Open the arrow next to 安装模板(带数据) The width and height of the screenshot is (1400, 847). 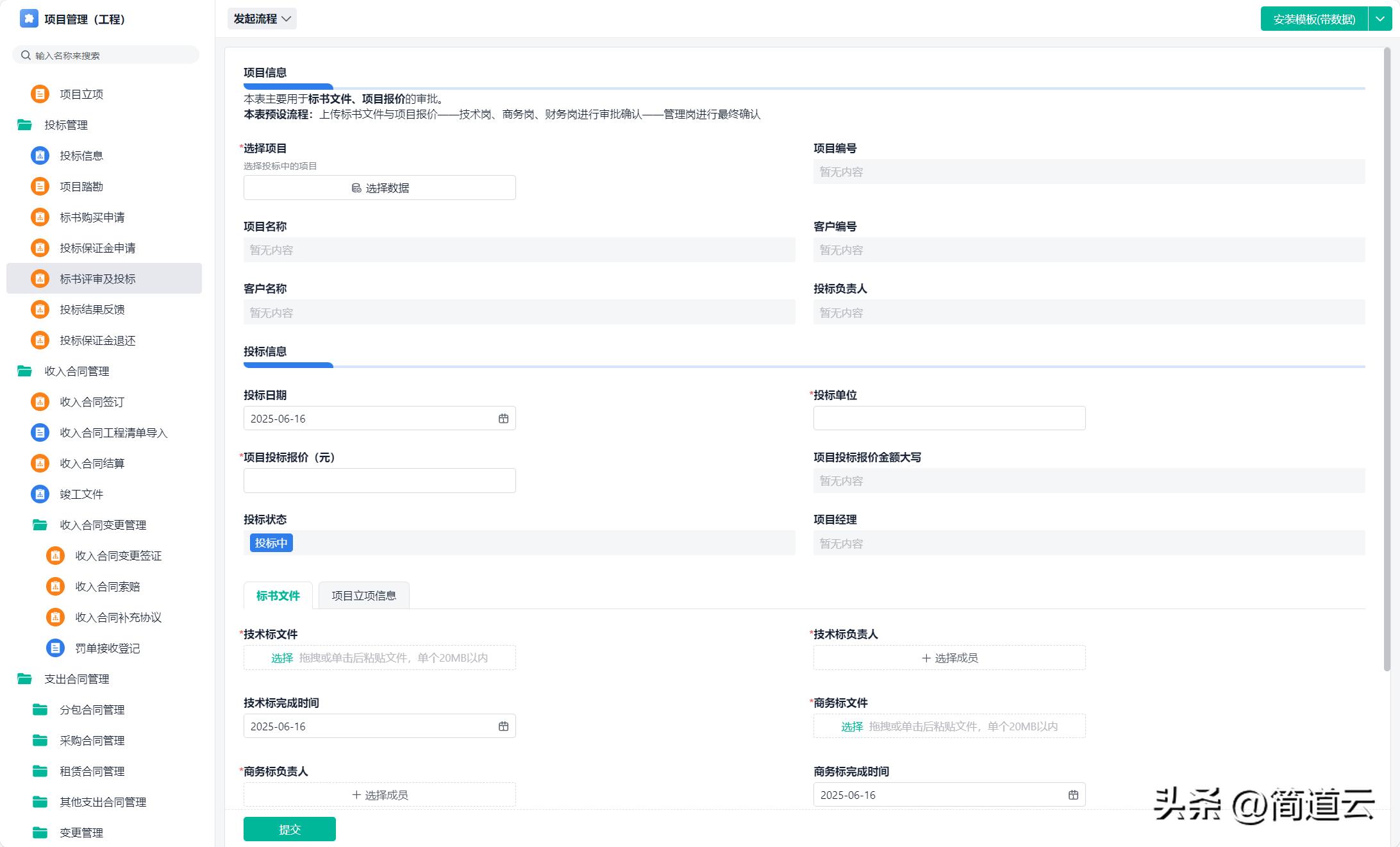click(1380, 19)
